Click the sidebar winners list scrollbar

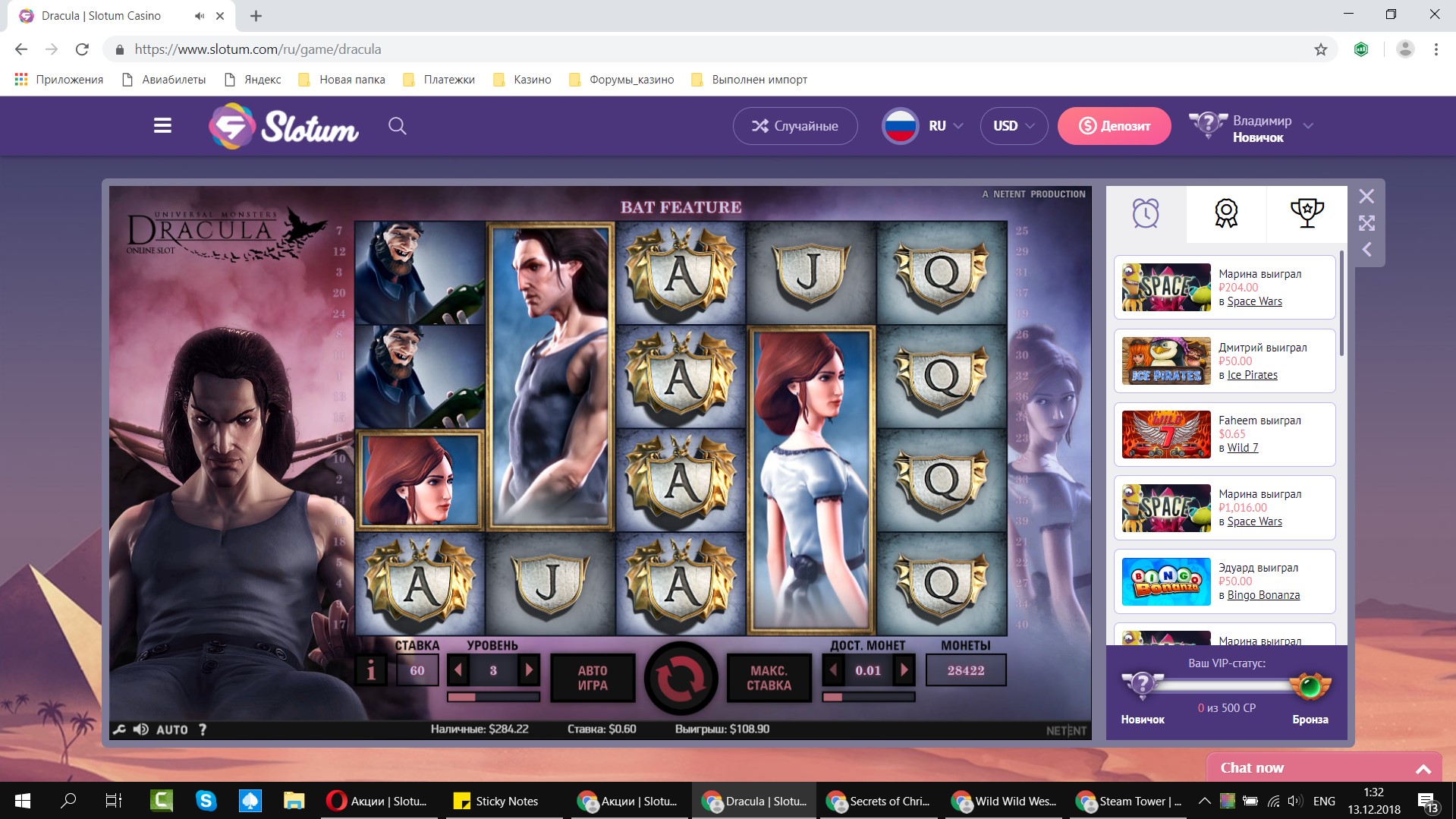1341,304
